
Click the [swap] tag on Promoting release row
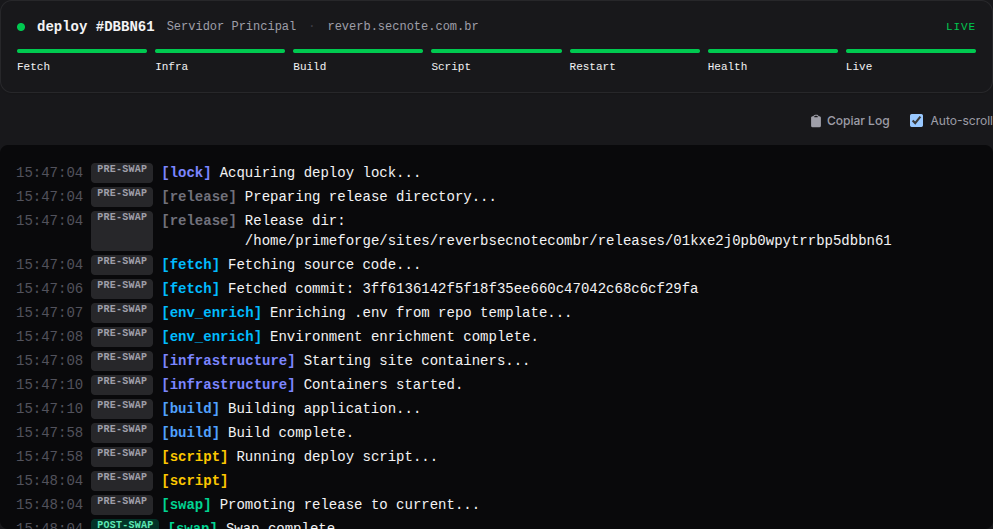[x=186, y=505]
